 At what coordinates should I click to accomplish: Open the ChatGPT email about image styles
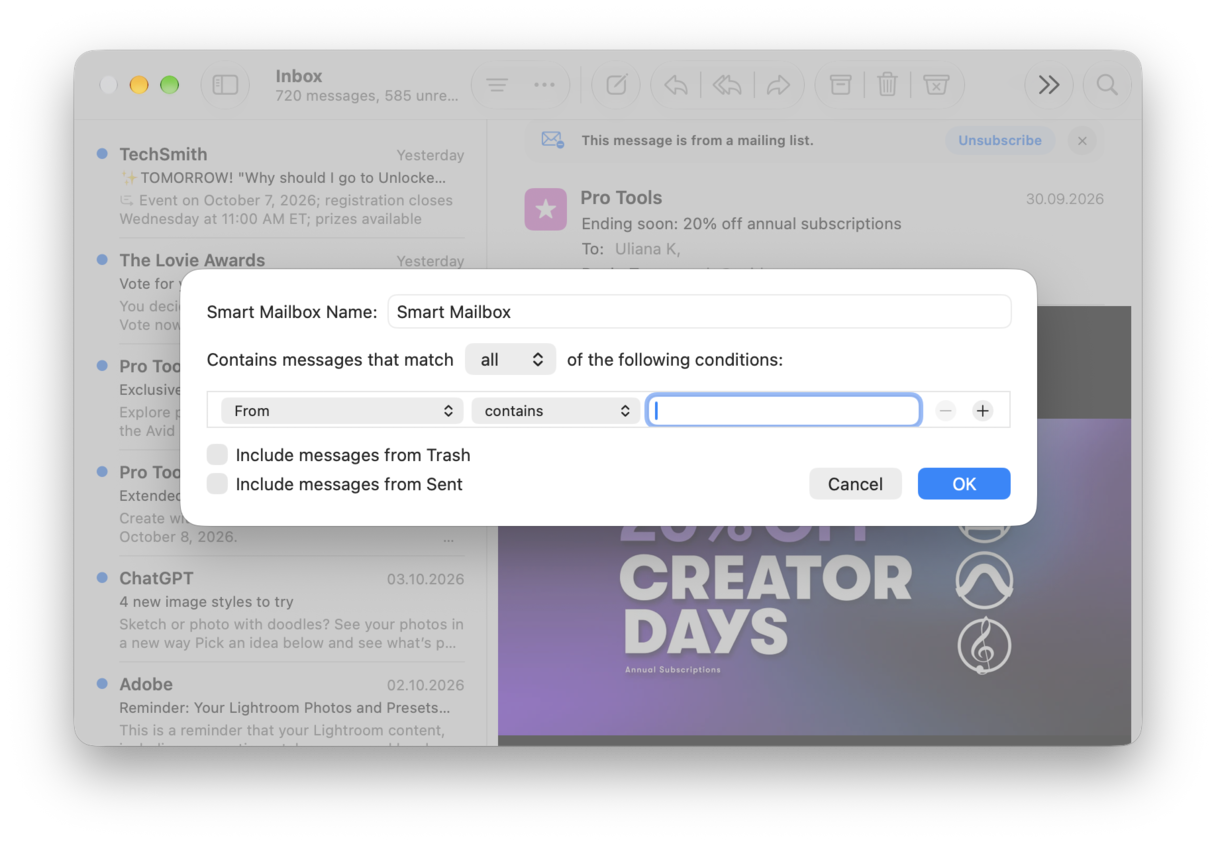pos(282,610)
